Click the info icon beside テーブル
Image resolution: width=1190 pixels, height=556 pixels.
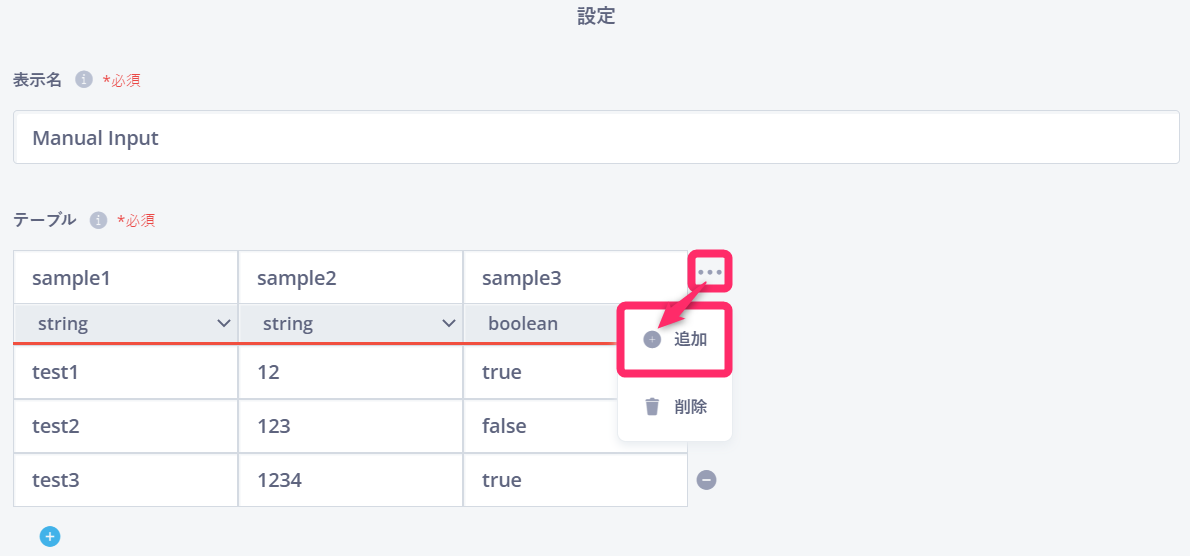click(98, 220)
